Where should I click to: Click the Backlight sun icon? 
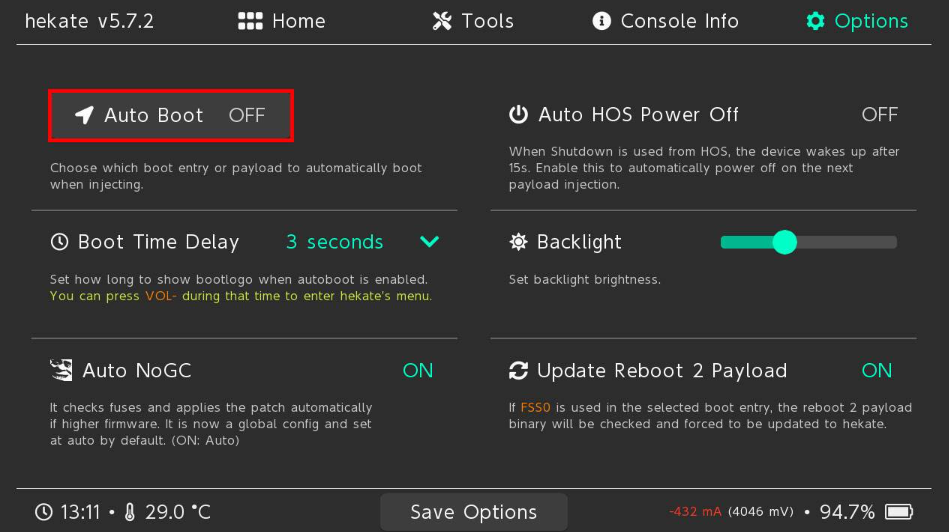(x=518, y=242)
